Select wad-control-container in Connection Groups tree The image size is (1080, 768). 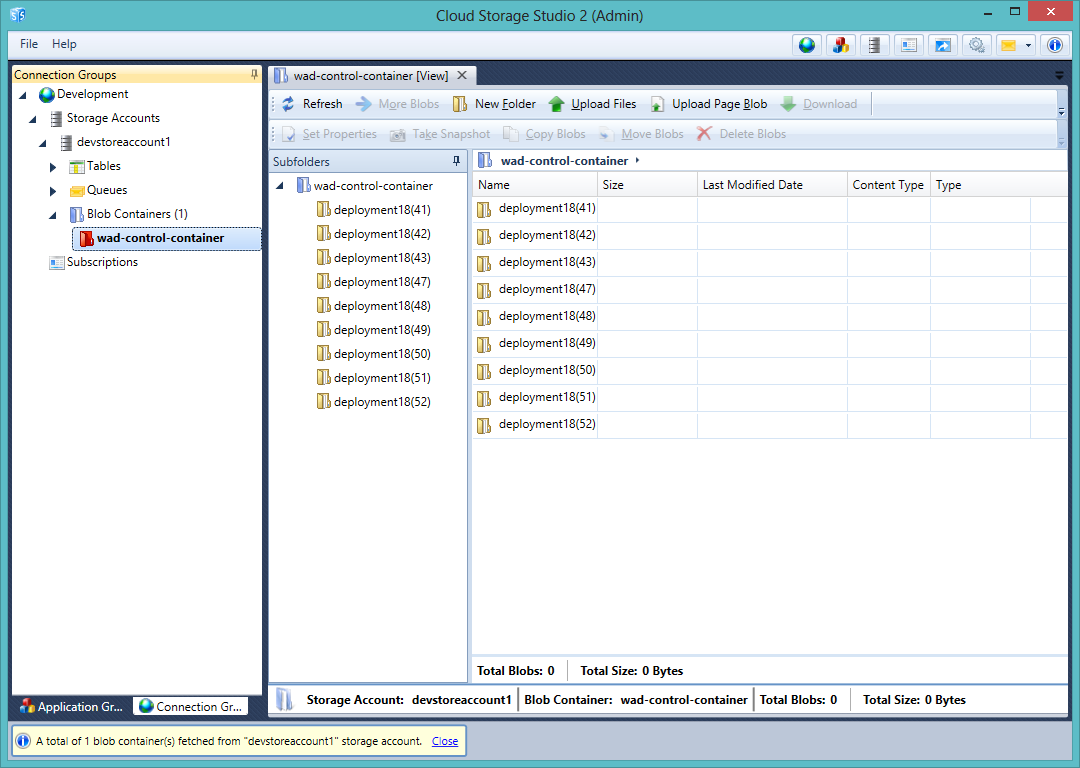(x=167, y=238)
